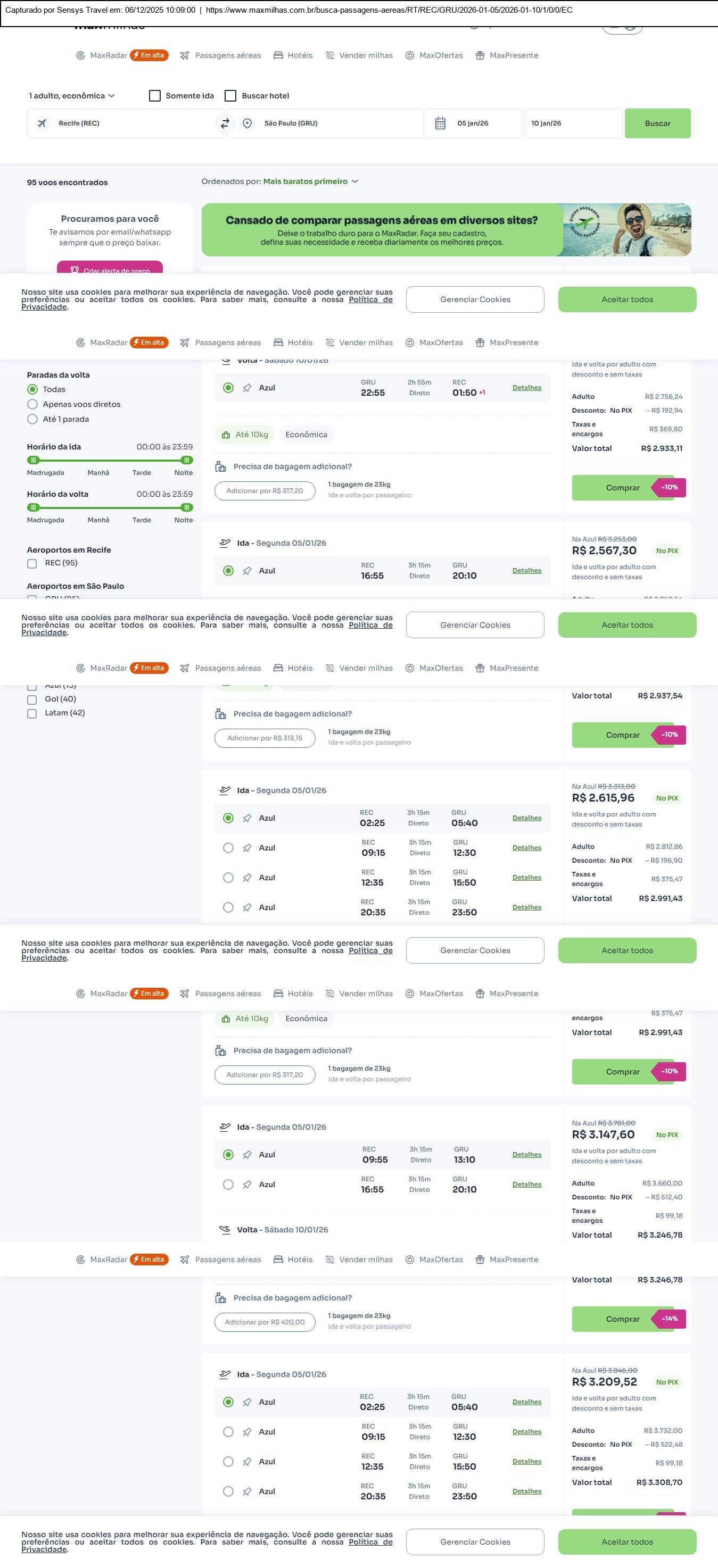Image resolution: width=718 pixels, height=1568 pixels.
Task: Tick the Gol (40) airline filter
Action: pos(32,699)
